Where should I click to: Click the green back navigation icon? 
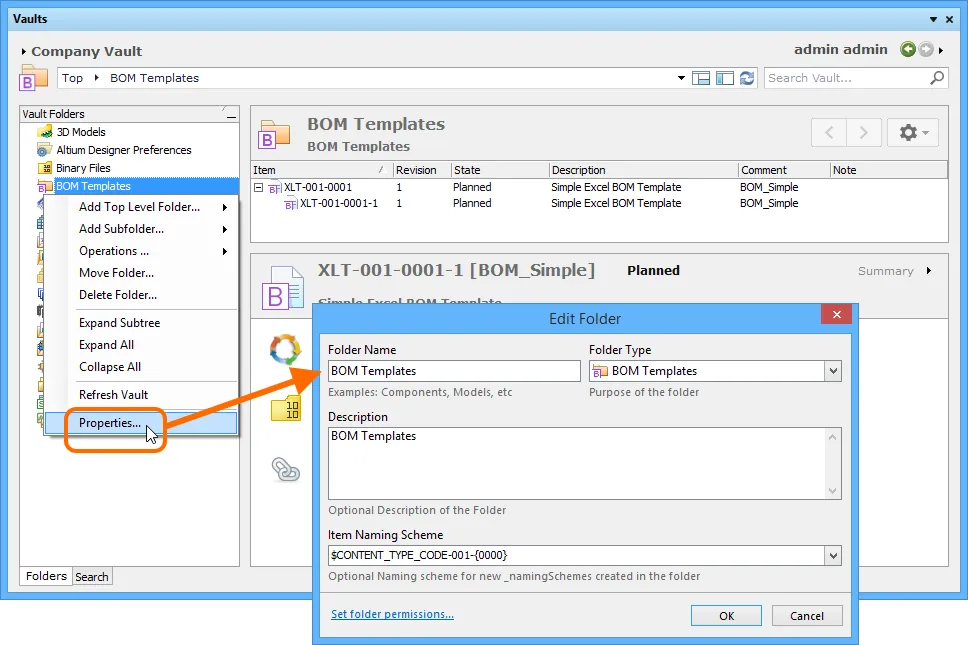[x=908, y=49]
